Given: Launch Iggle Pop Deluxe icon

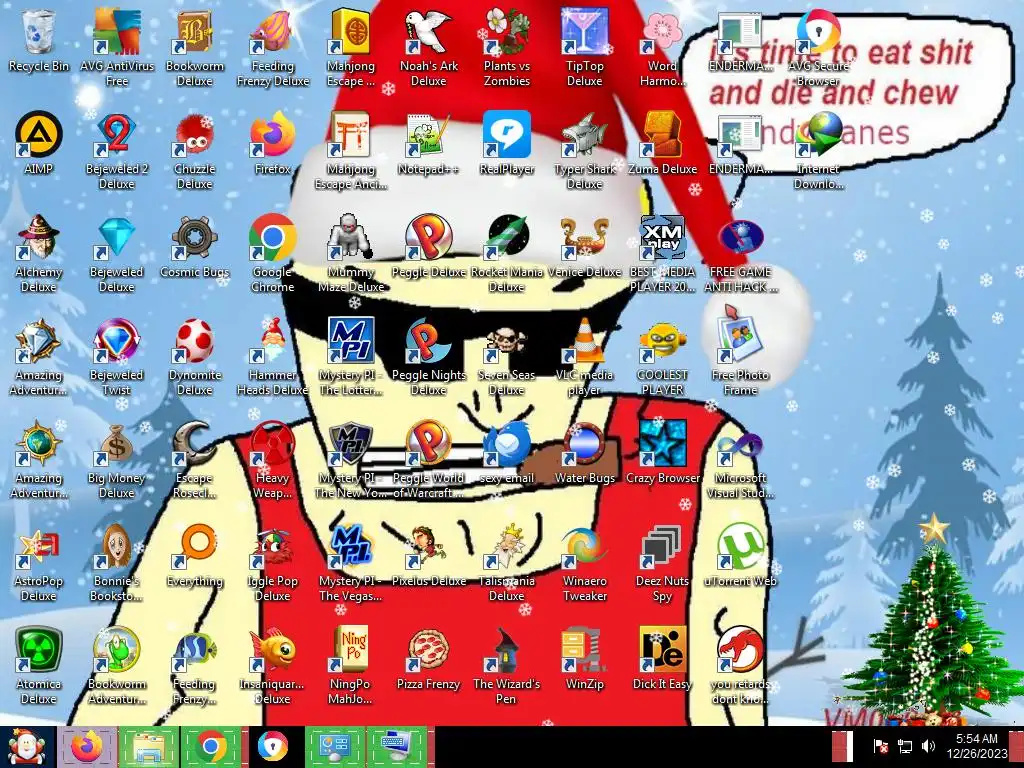Looking at the screenshot, I should pyautogui.click(x=272, y=562).
